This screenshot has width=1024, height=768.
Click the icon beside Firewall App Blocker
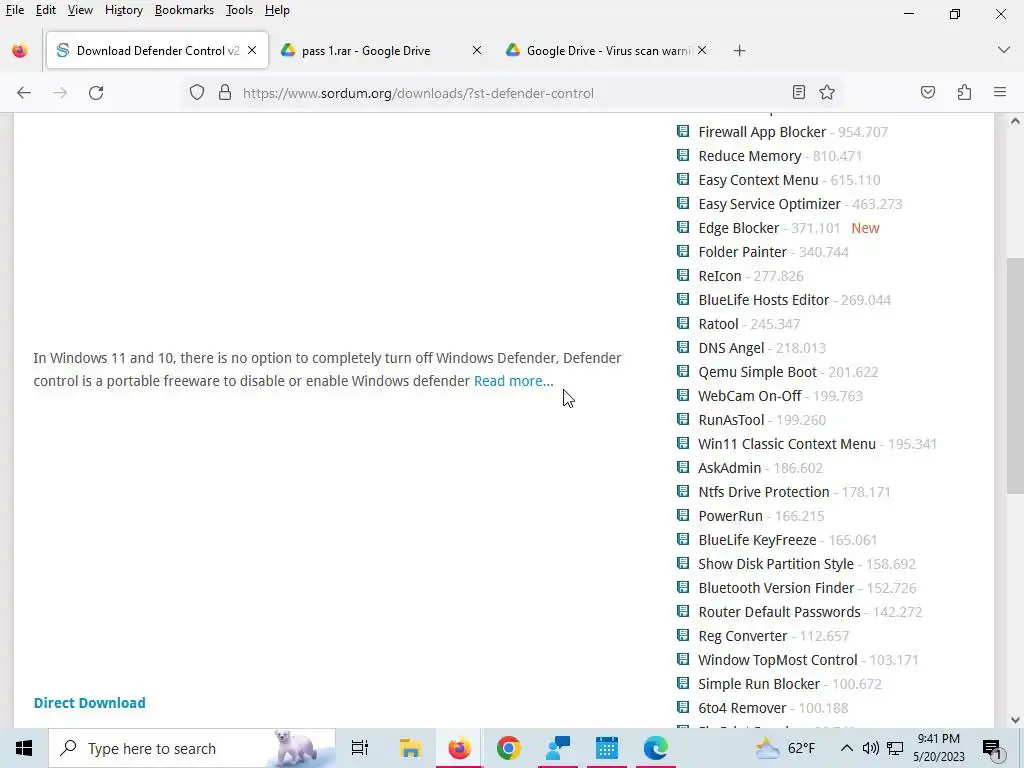[x=683, y=131]
